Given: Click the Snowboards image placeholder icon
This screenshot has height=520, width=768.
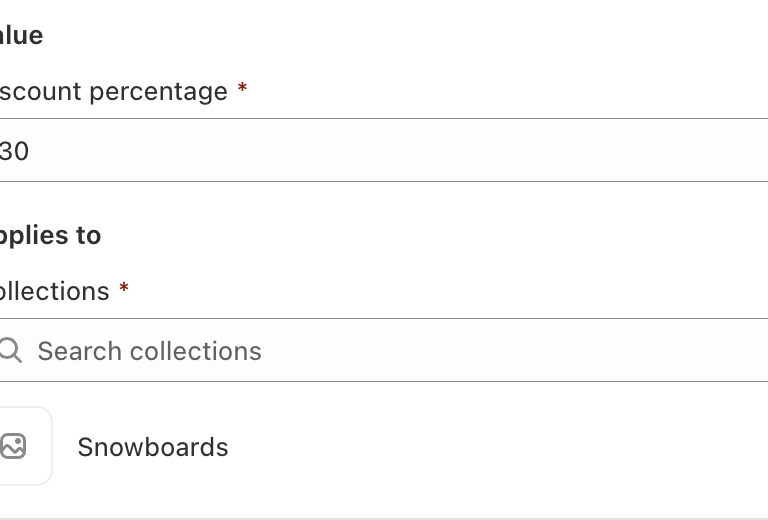Looking at the screenshot, I should (x=13, y=446).
